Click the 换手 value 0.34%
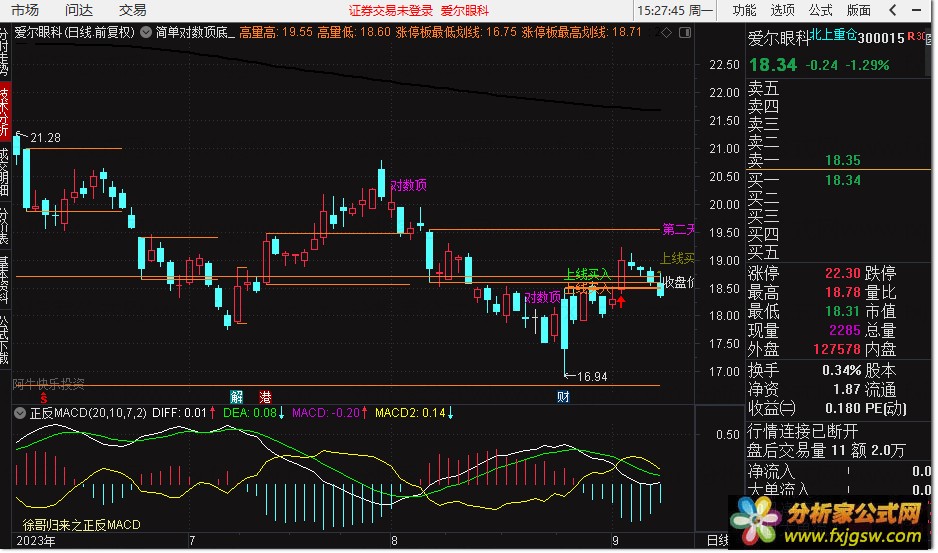Viewport: 938px width, 553px height. point(842,371)
